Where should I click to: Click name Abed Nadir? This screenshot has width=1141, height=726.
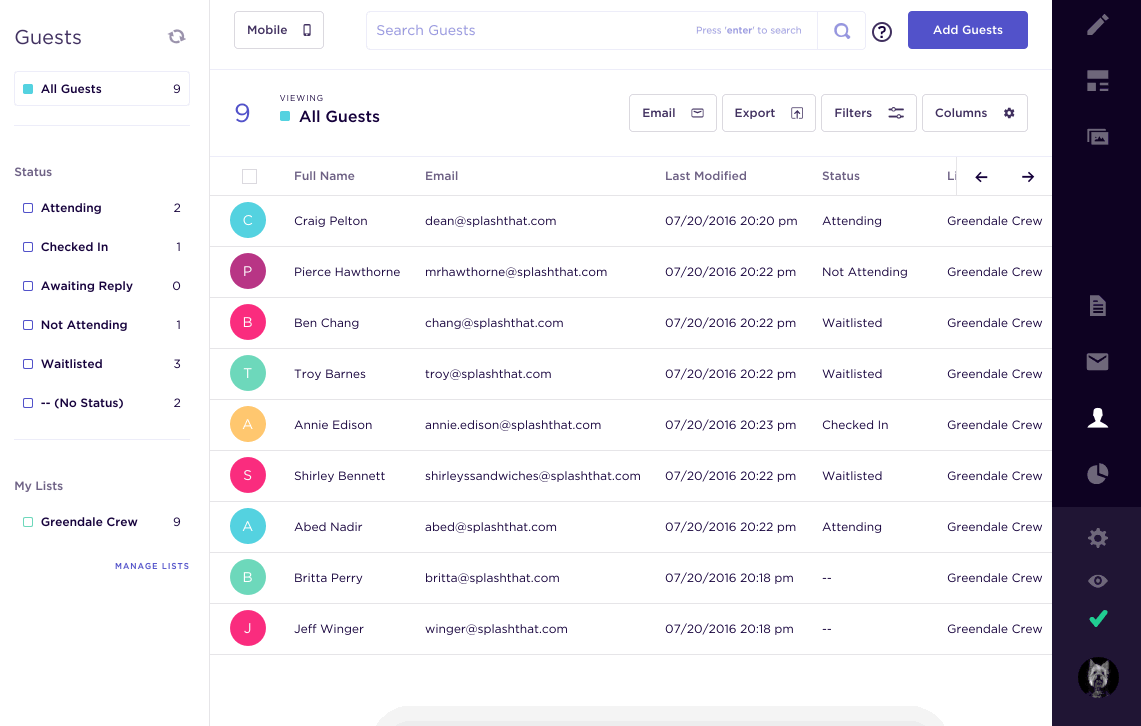coord(328,527)
